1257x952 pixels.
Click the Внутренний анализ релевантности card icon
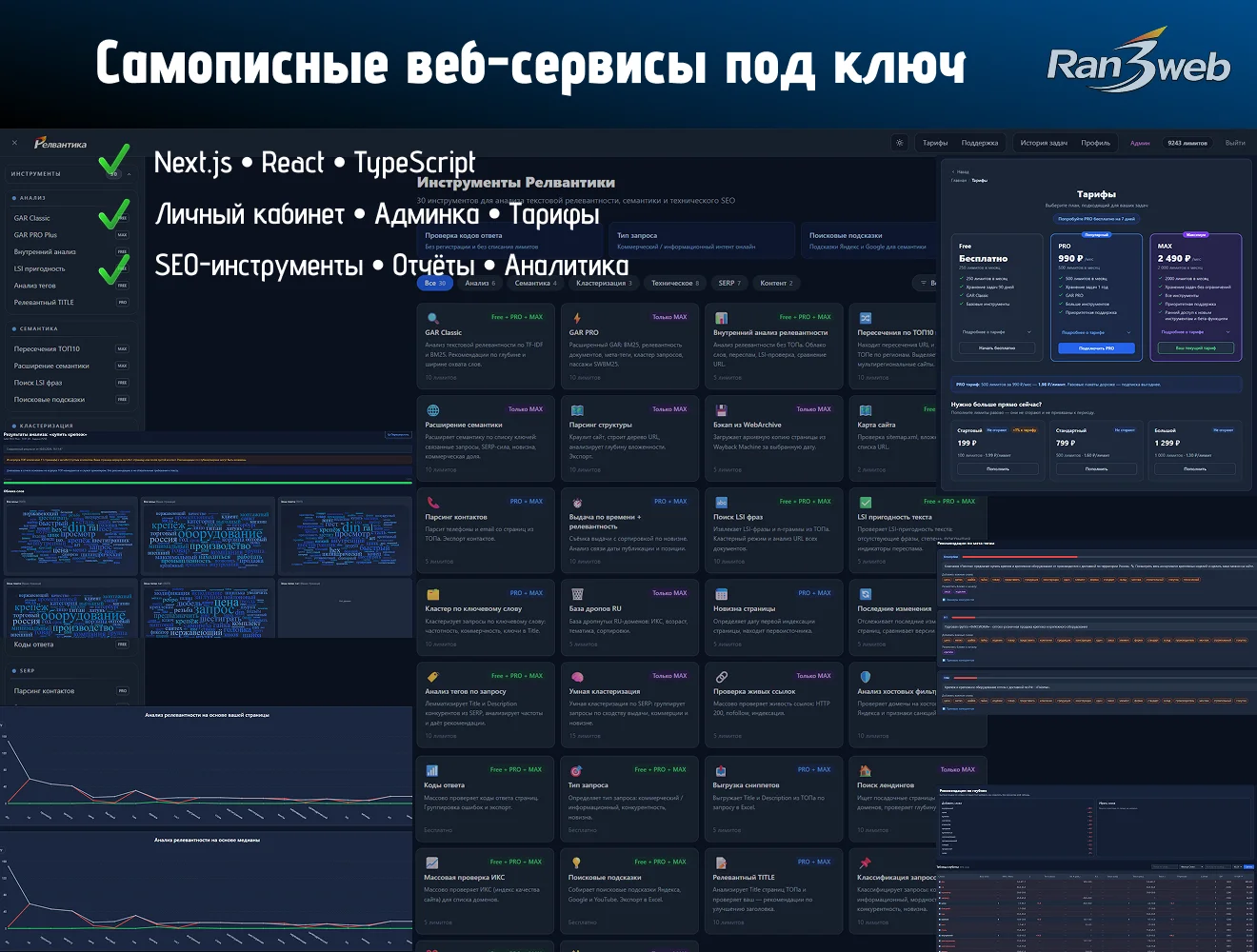[721, 318]
